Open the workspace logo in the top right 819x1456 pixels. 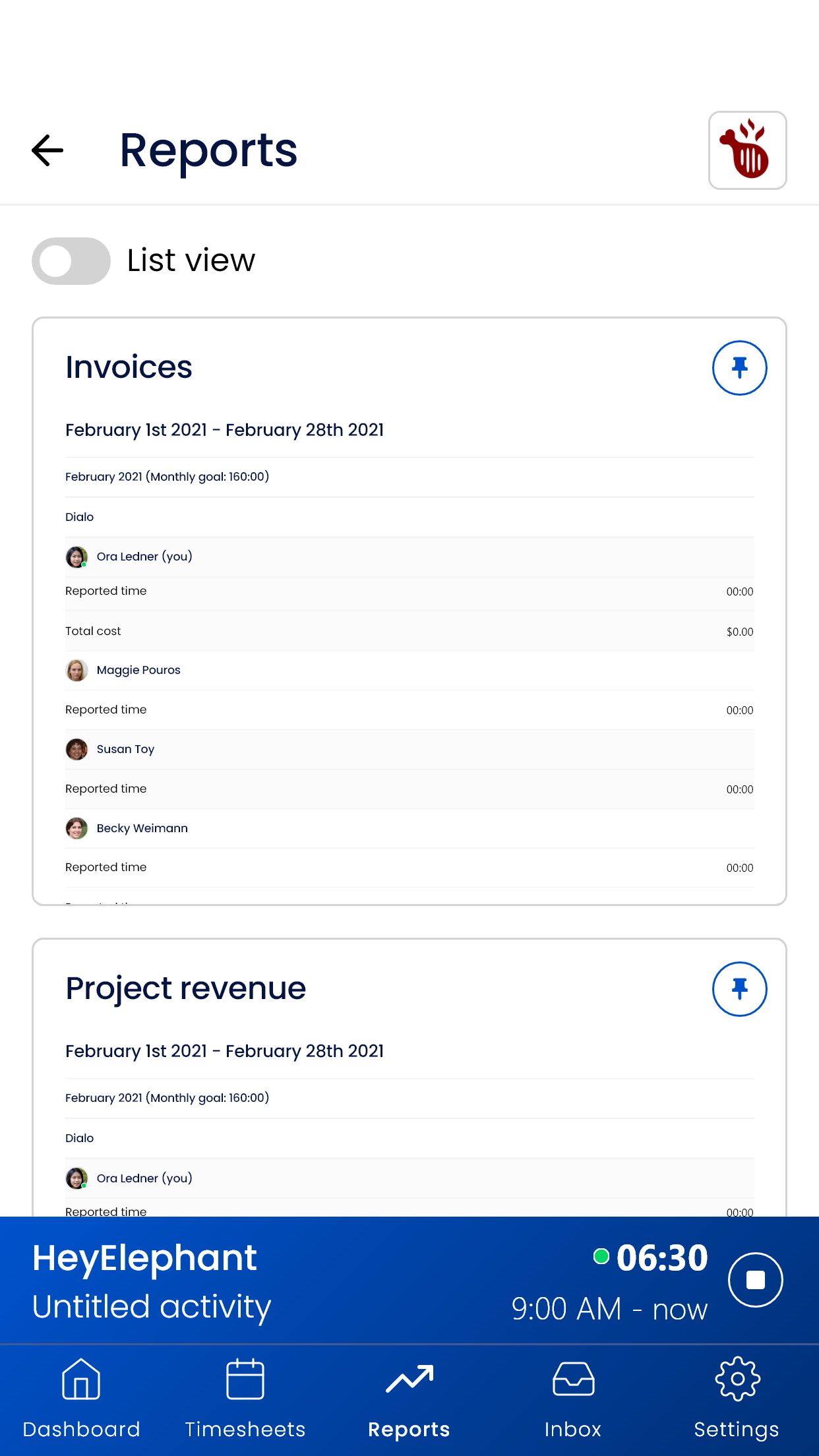pos(746,150)
